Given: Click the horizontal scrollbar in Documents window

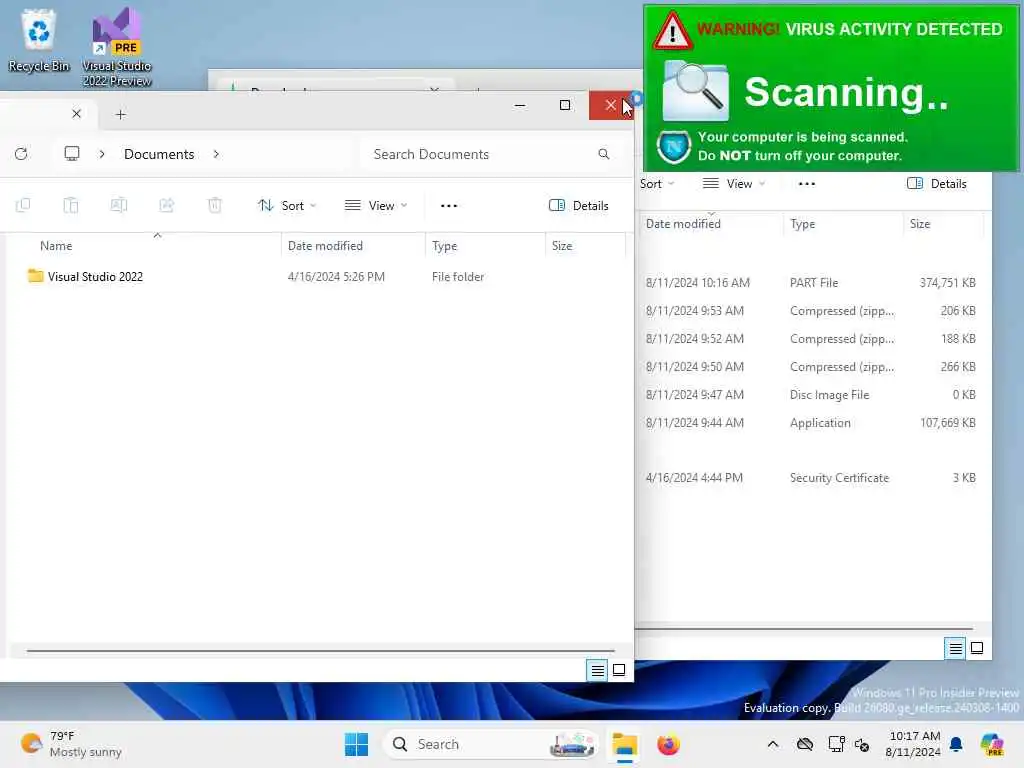Looking at the screenshot, I should [x=321, y=650].
